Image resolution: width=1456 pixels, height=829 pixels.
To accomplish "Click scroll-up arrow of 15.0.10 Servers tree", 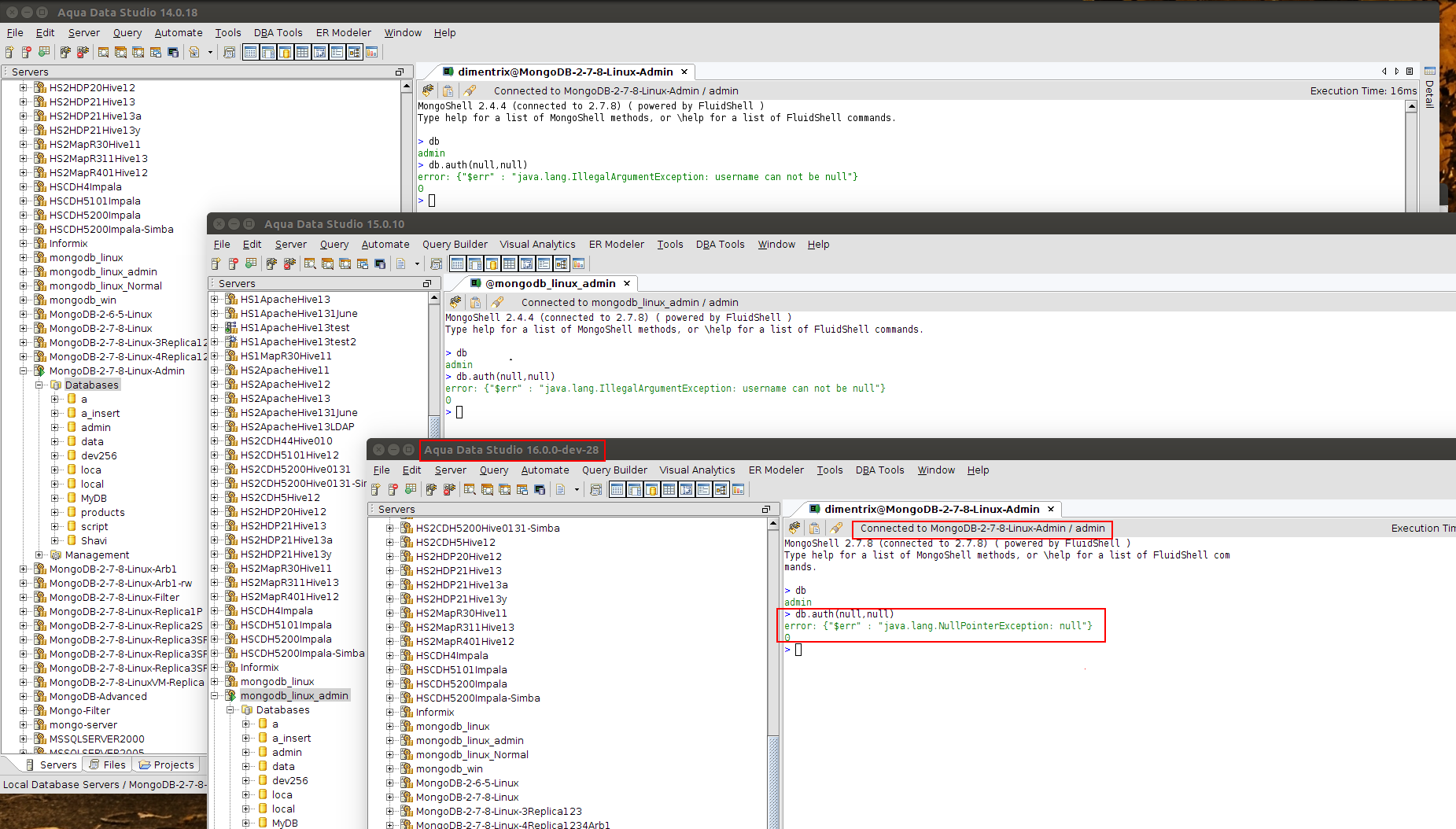I will click(433, 298).
